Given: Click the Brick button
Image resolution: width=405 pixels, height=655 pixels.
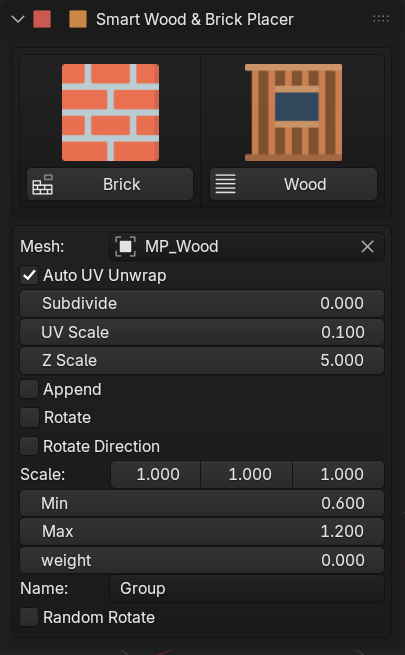Looking at the screenshot, I should (x=110, y=184).
